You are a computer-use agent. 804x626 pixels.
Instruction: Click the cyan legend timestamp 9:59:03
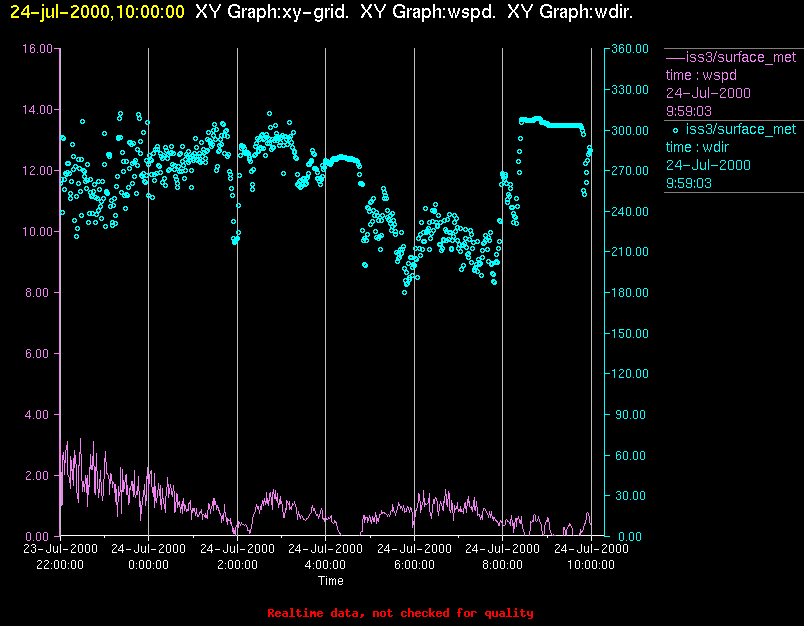[689, 184]
